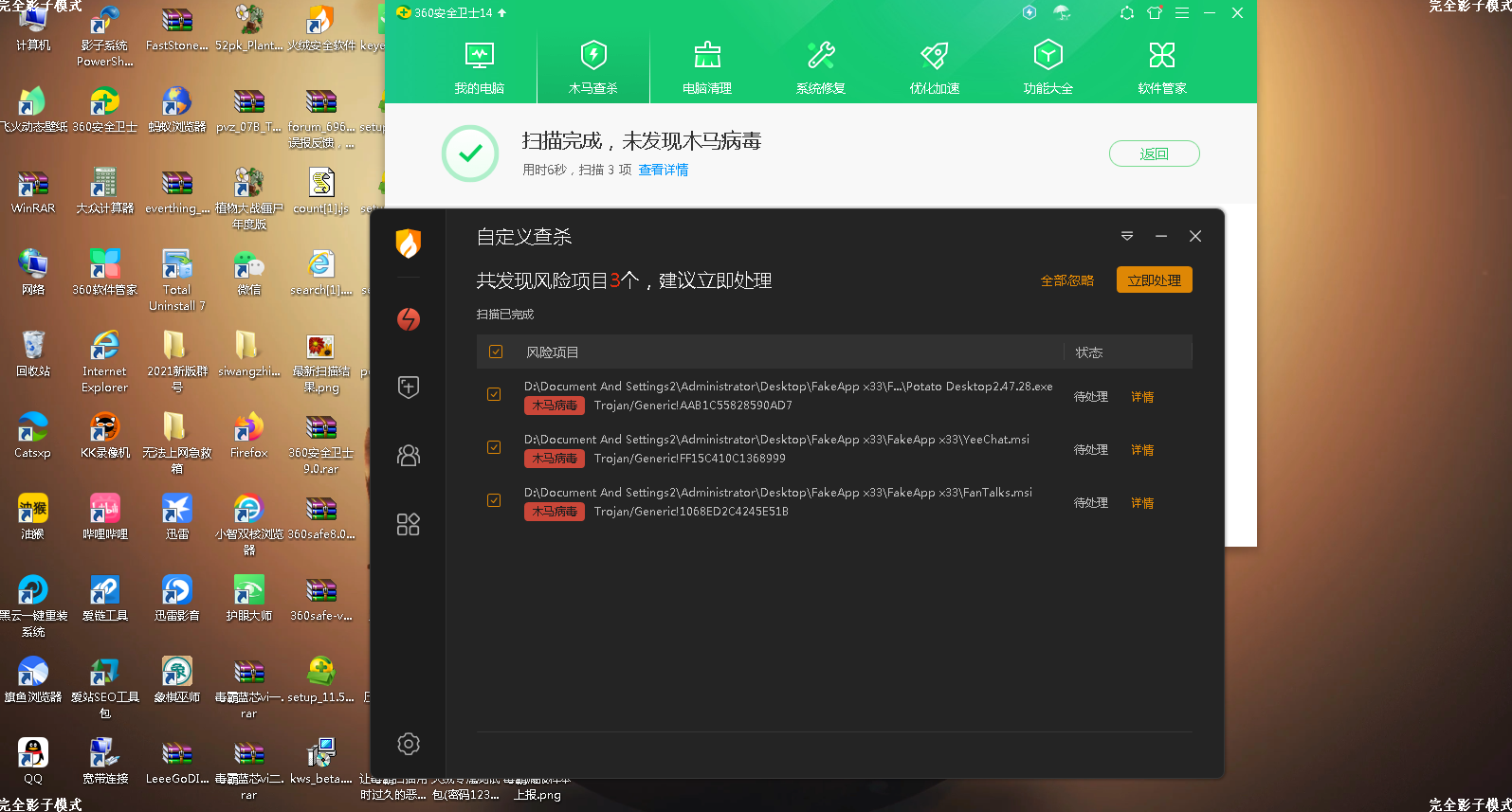
Task: Open the 电脑清理 tab
Action: click(x=707, y=67)
